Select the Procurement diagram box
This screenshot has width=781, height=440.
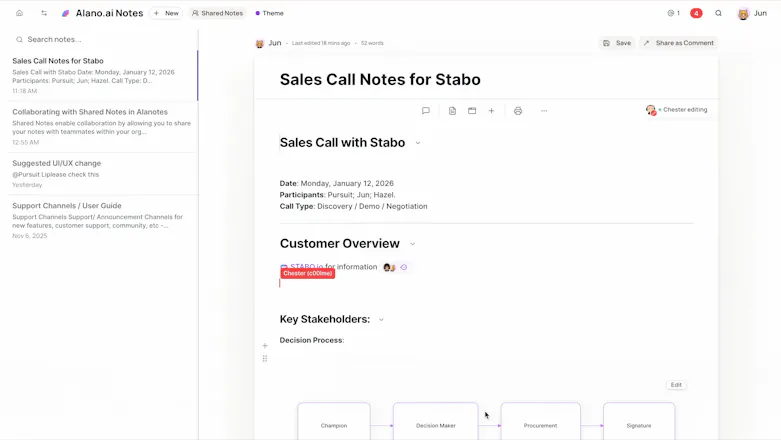[x=540, y=422]
